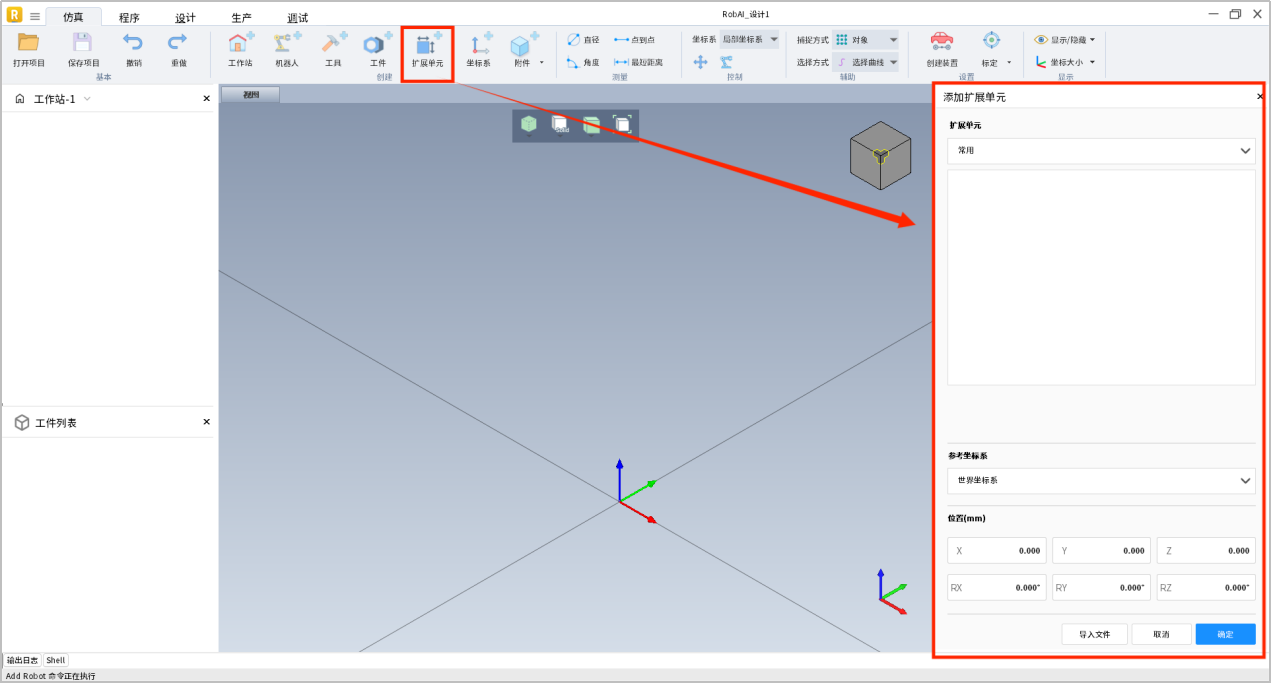Click the 打开项目 (Open Project) folder icon
Viewport: 1272px width, 685px height.
[28, 43]
